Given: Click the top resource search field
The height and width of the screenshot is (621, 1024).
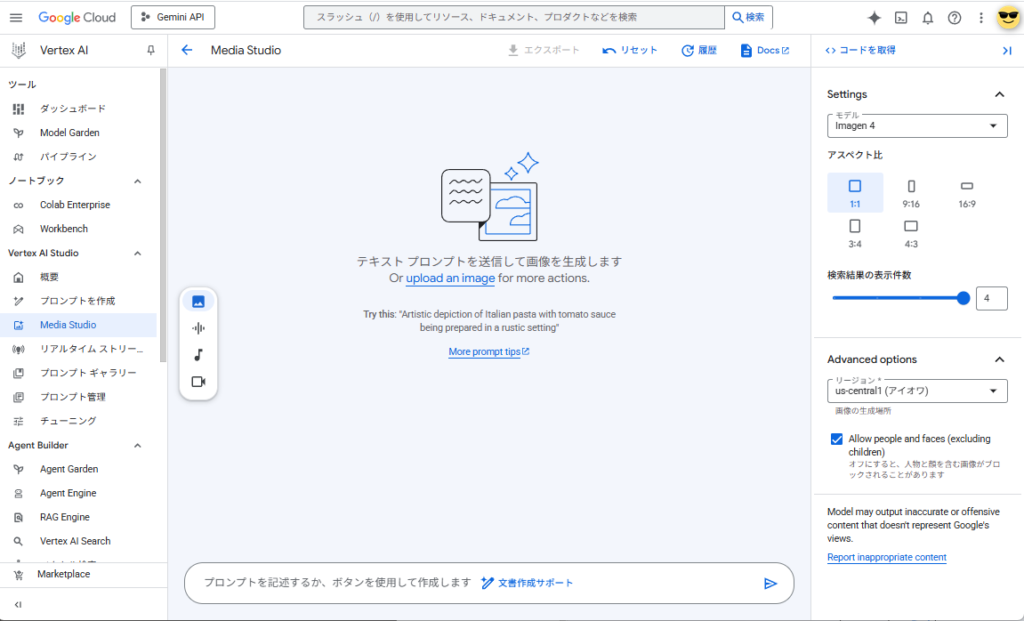Looking at the screenshot, I should 514,18.
